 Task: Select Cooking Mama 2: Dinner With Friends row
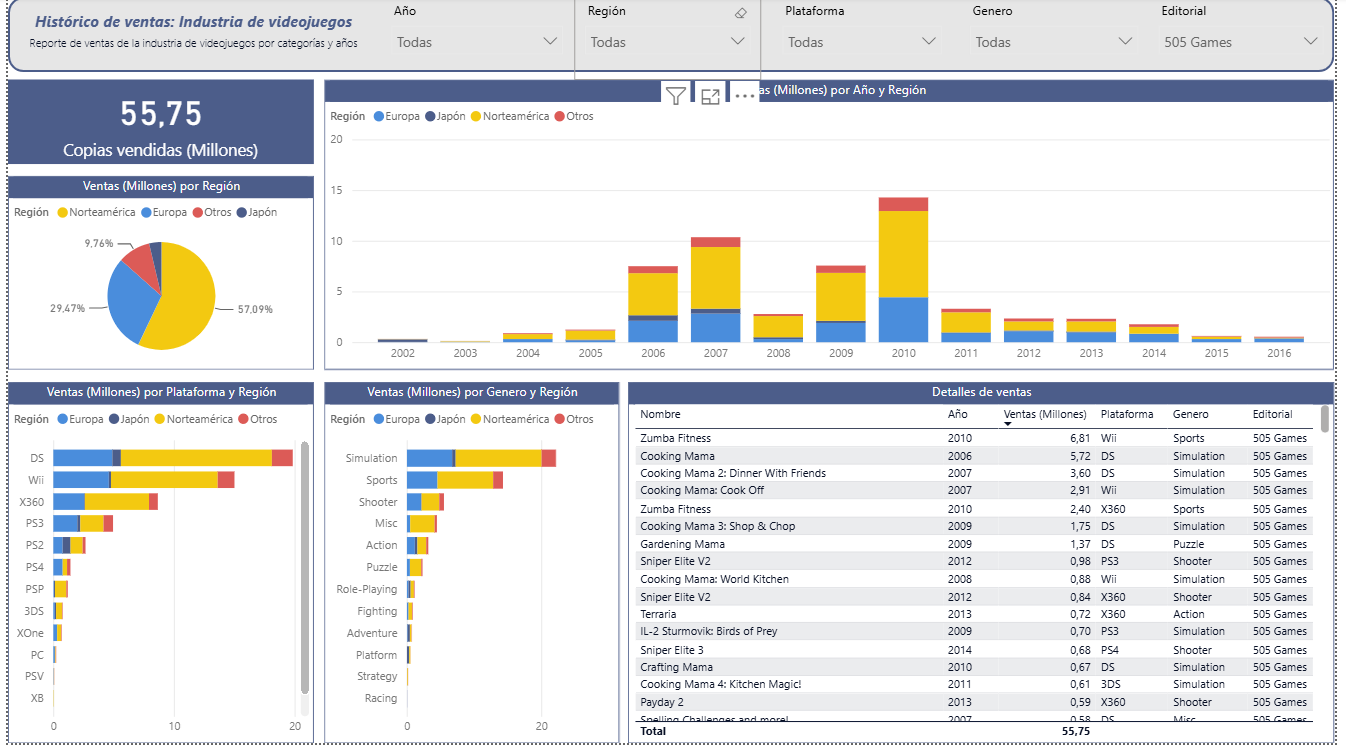(974, 473)
